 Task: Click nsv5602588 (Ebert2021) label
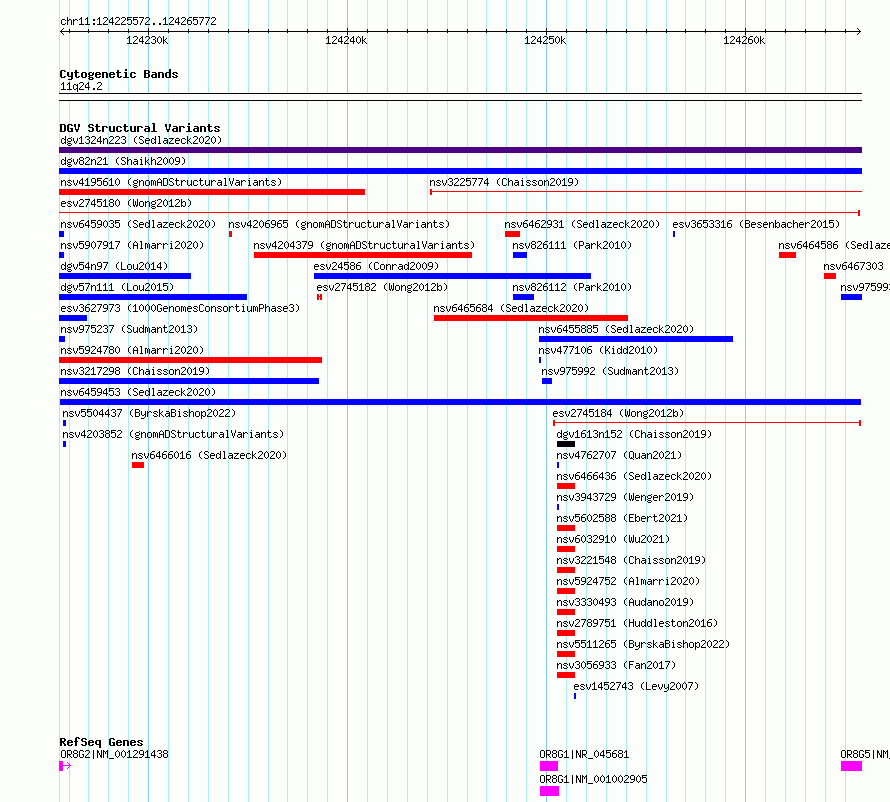(x=622, y=518)
